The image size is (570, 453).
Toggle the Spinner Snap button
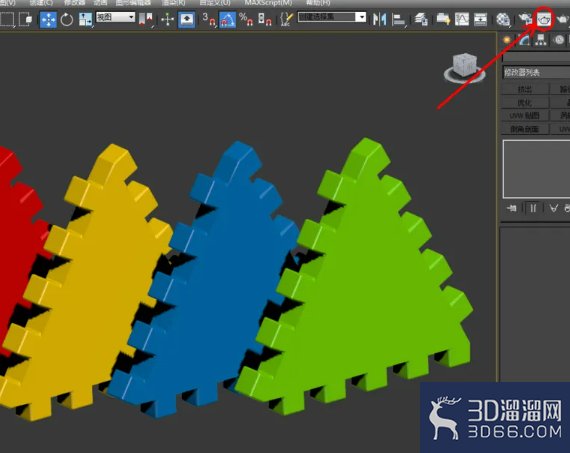(x=265, y=19)
